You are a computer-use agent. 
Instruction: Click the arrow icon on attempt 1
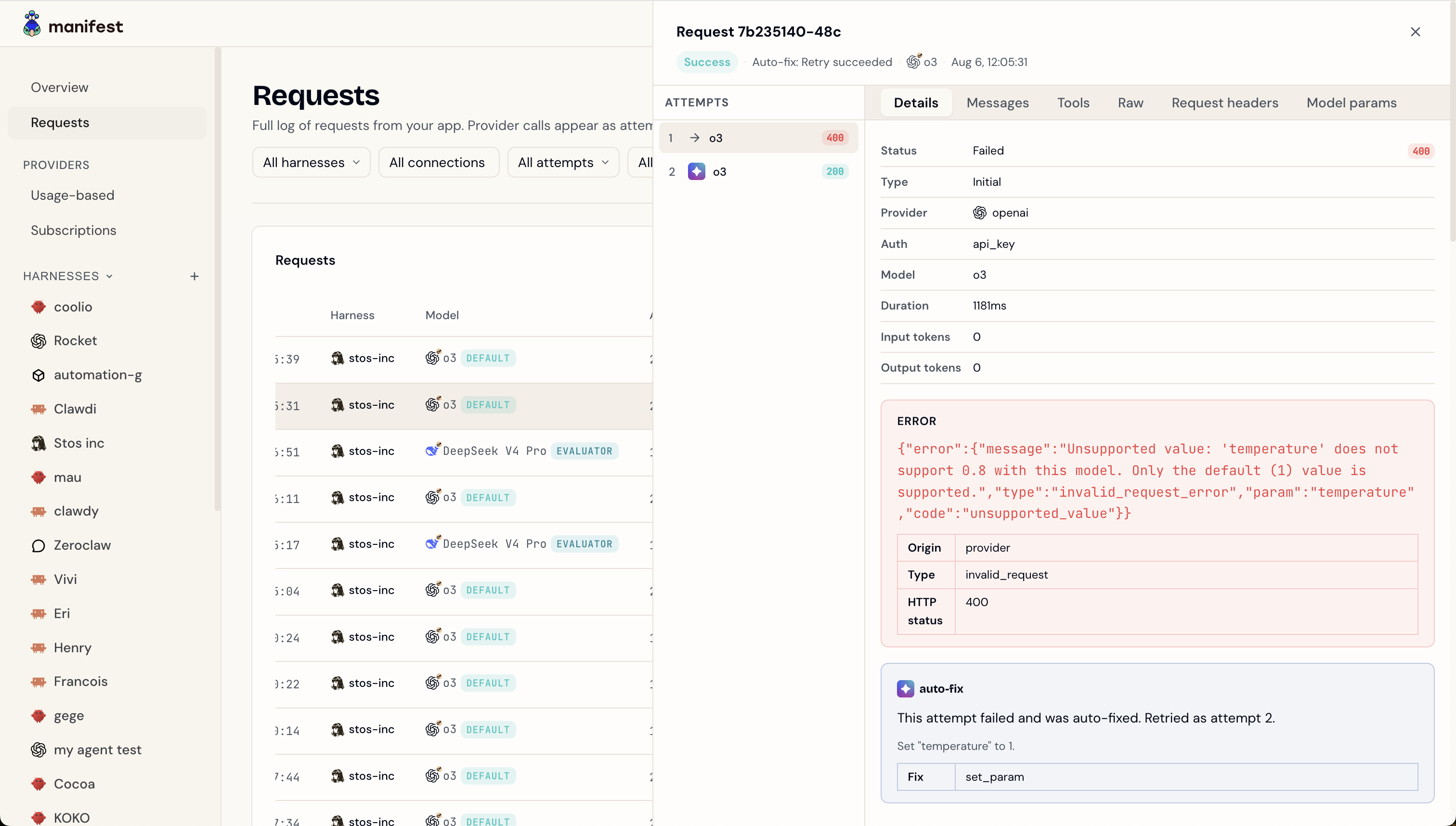coord(694,138)
